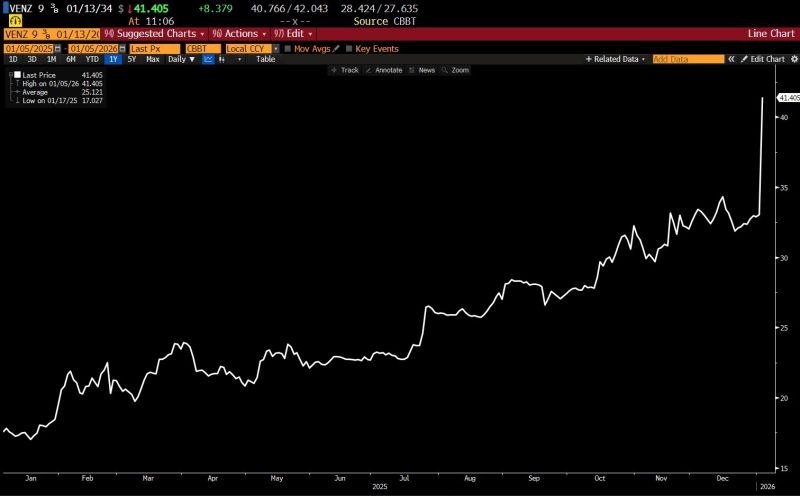Select the 1D range tab

(x=13, y=59)
